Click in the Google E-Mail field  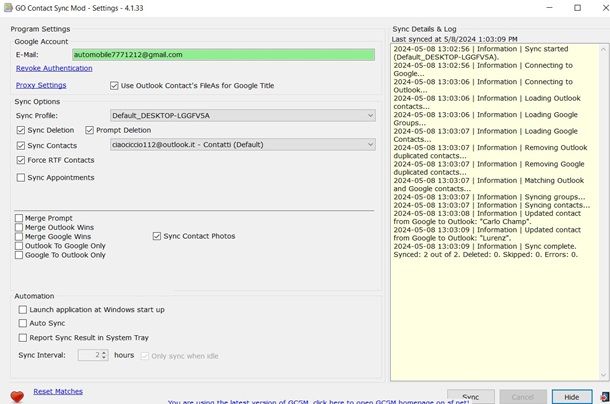[x=222, y=54]
